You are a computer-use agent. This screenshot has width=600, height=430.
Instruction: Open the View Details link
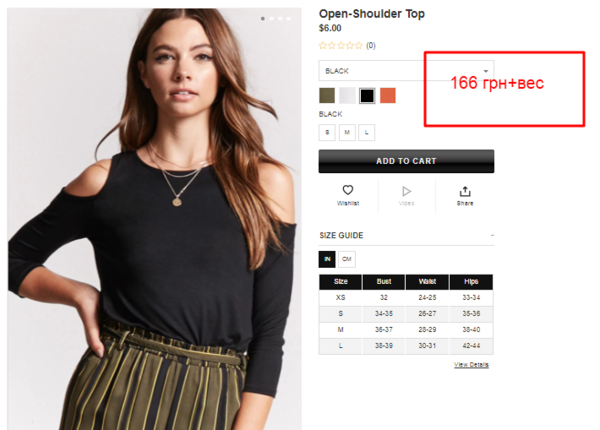471,365
